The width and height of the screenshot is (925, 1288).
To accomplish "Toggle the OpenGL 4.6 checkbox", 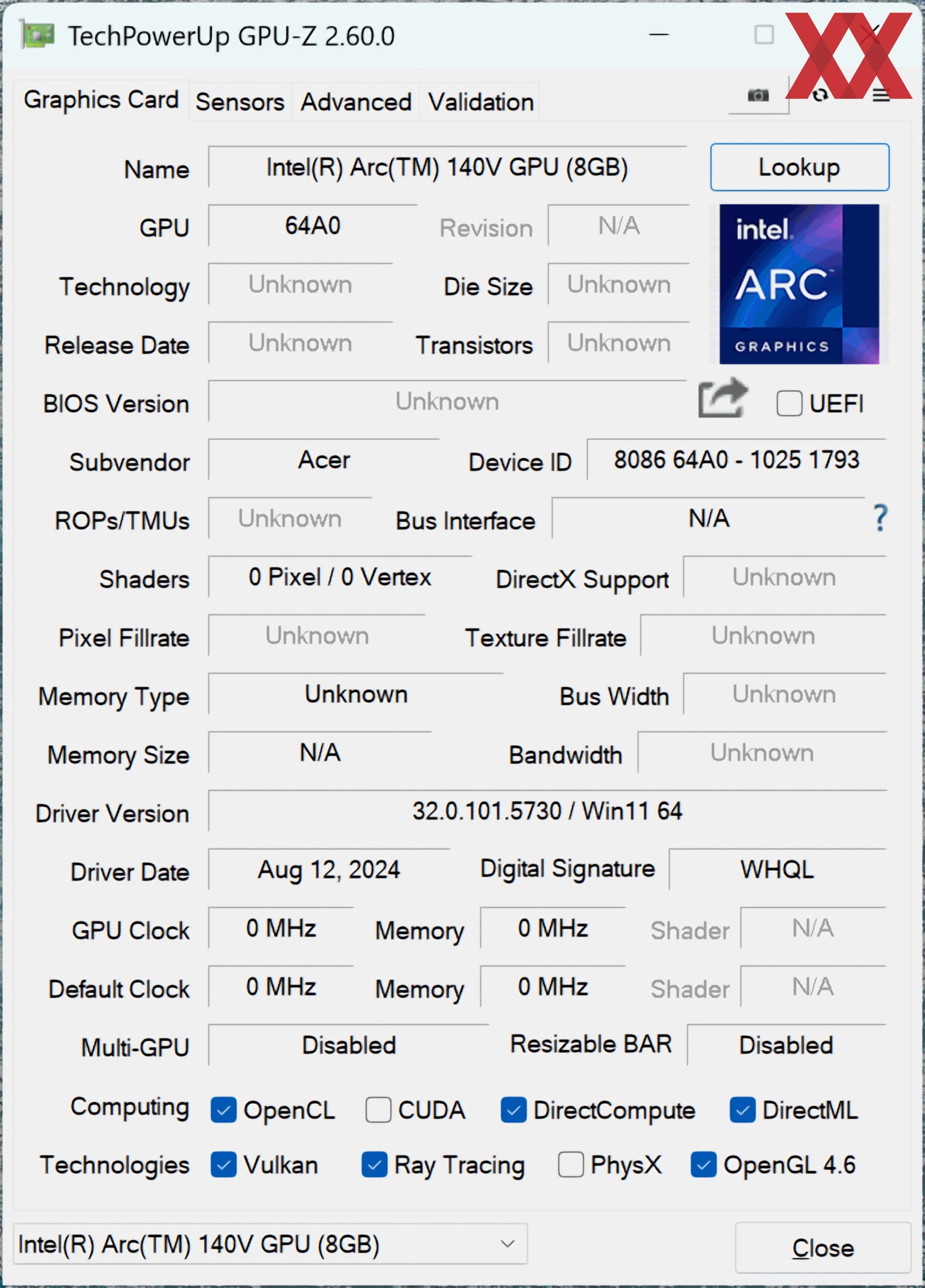I will click(x=703, y=1165).
